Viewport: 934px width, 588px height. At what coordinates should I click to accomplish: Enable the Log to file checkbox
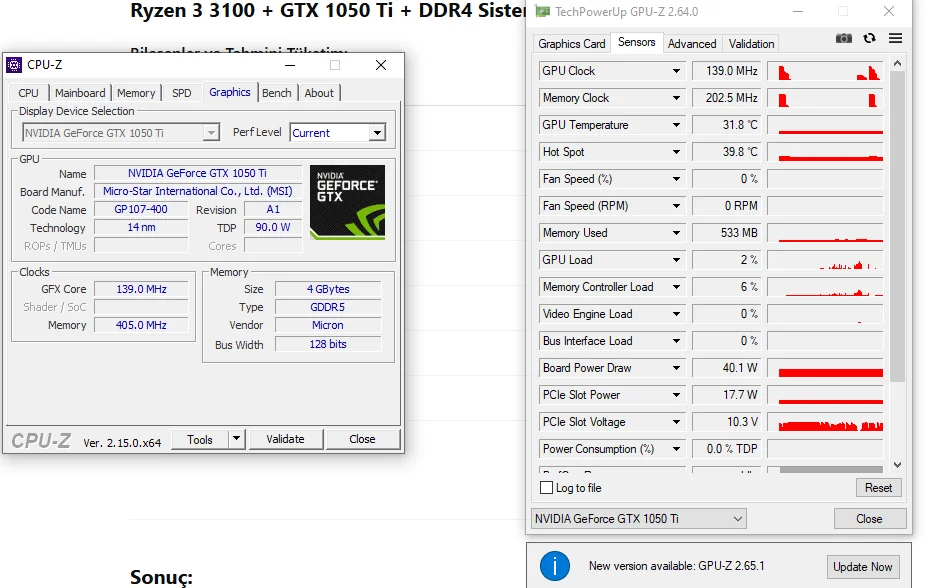[546, 487]
